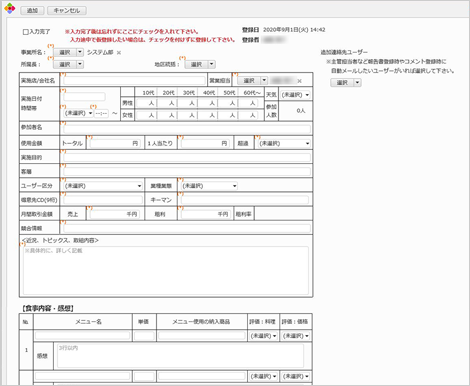Click 女性 50代 count field

(228, 115)
